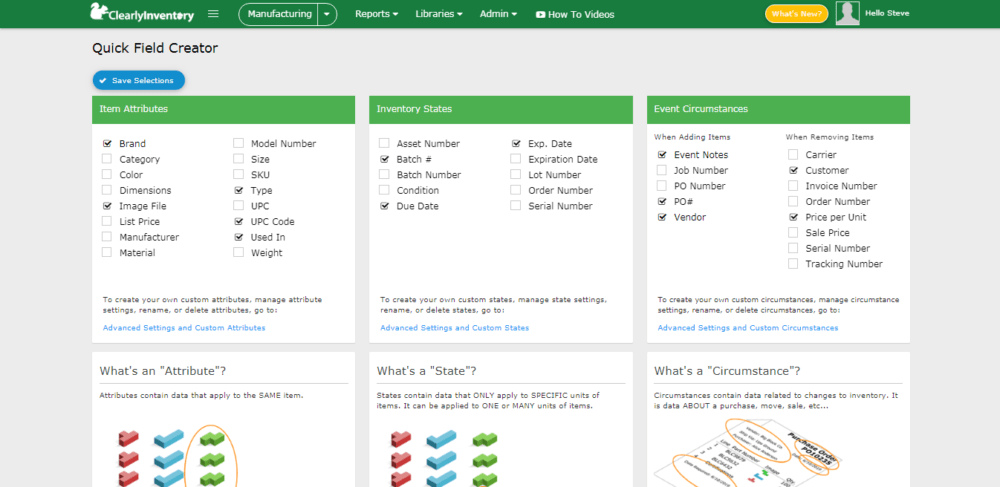Image resolution: width=1000 pixels, height=487 pixels.
Task: Click the ClearlyInventory squirrel logo
Action: (x=142, y=13)
